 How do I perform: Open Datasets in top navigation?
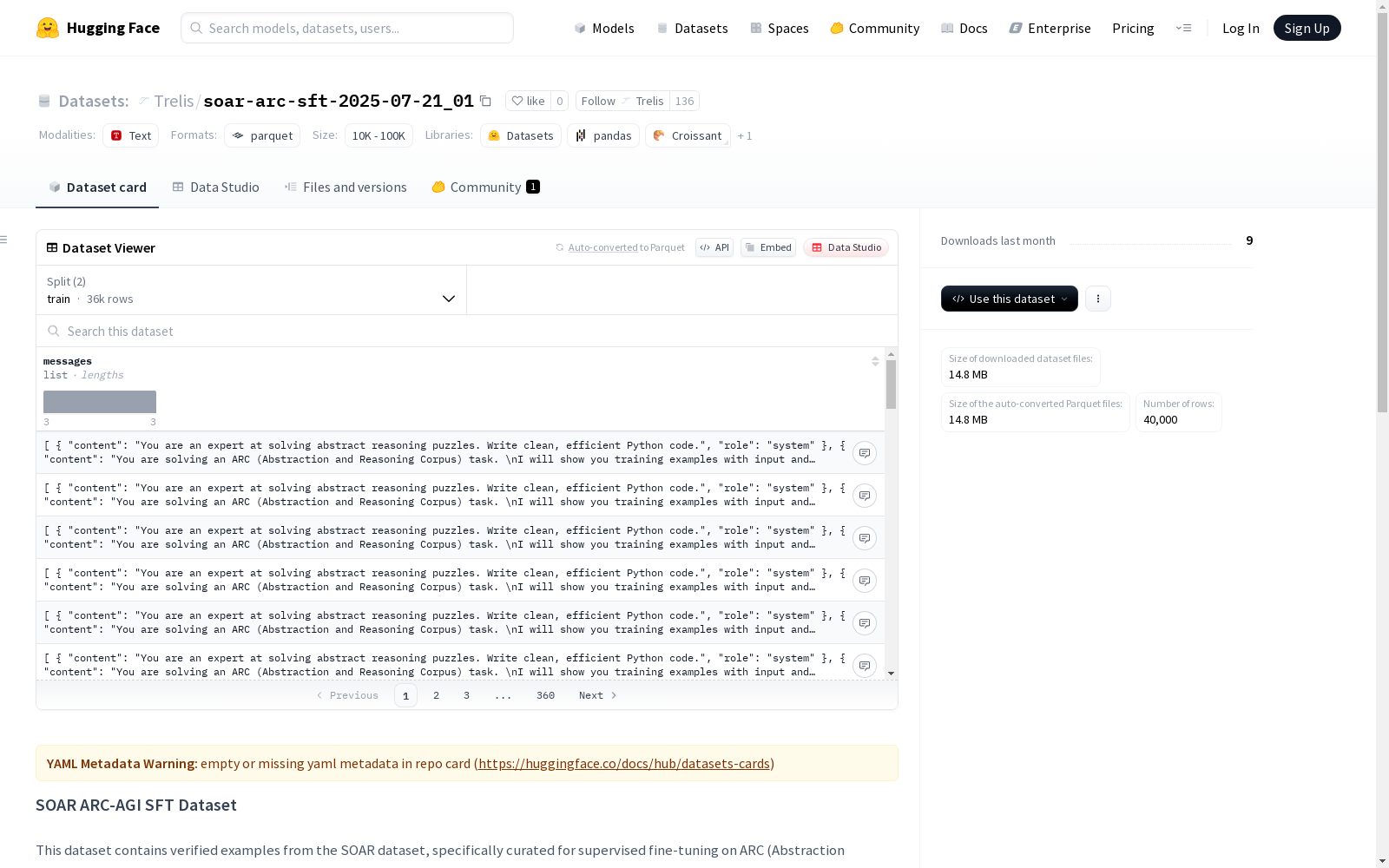coord(692,28)
